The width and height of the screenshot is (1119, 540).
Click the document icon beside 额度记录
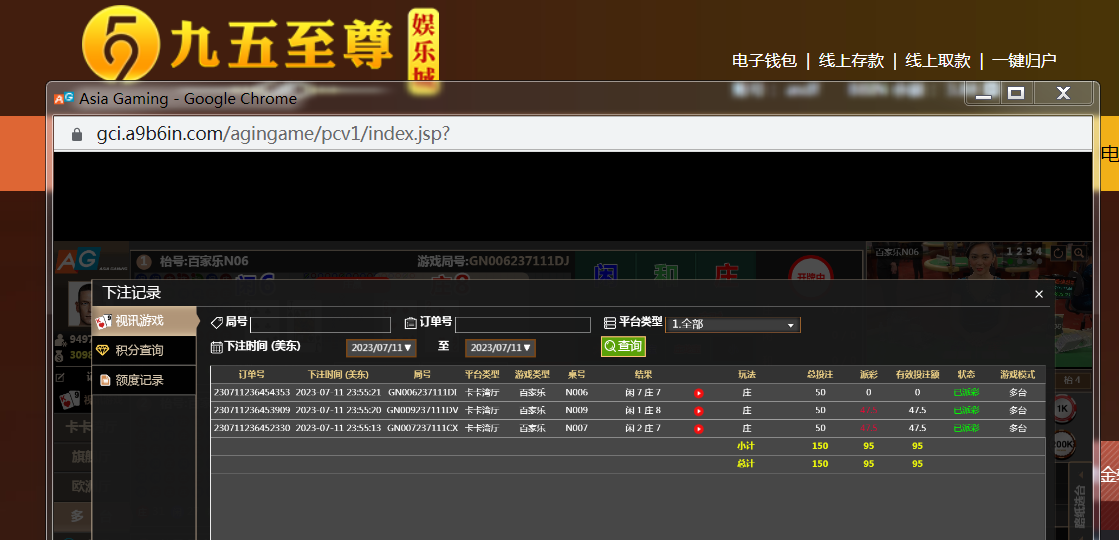click(x=104, y=380)
